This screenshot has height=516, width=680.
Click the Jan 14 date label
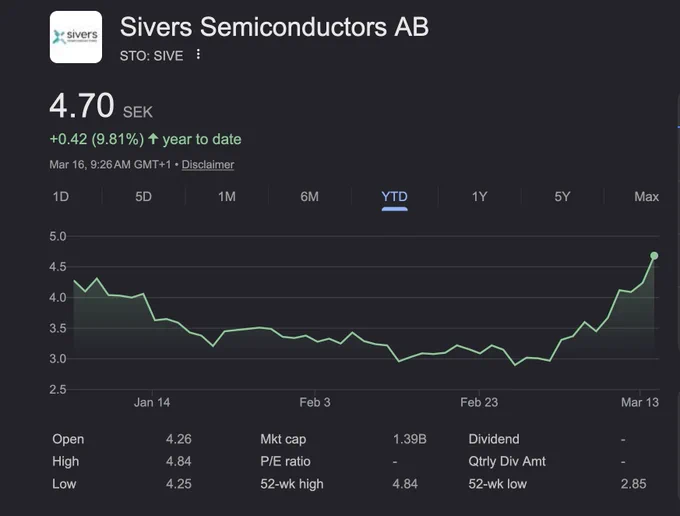click(152, 402)
